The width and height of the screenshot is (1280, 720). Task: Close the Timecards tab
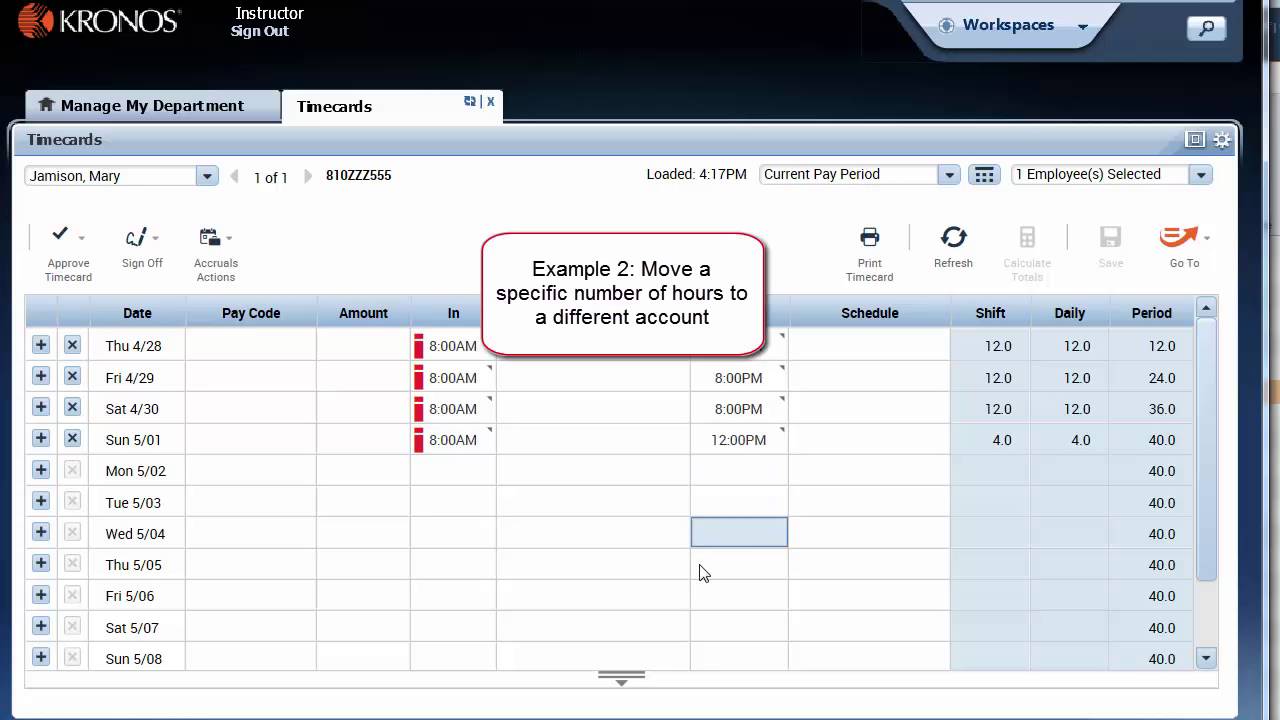(490, 101)
